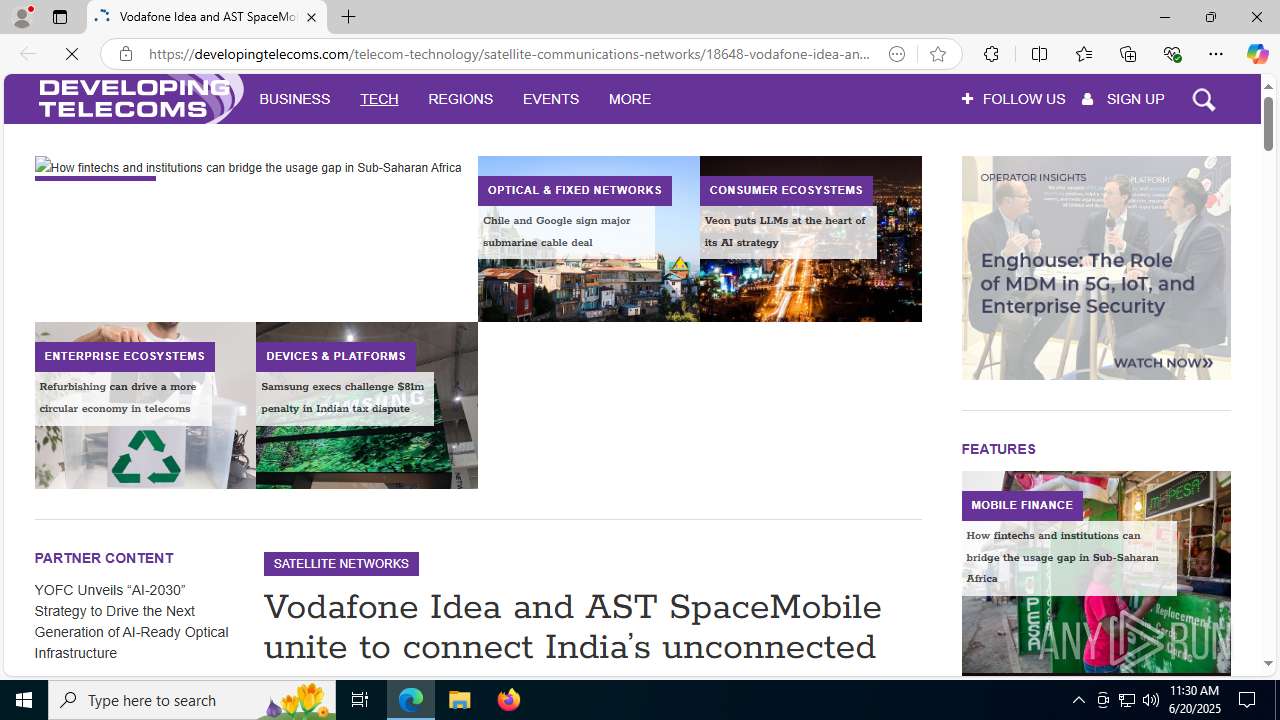The width and height of the screenshot is (1280, 720).
Task: Open the MORE menu
Action: click(630, 99)
